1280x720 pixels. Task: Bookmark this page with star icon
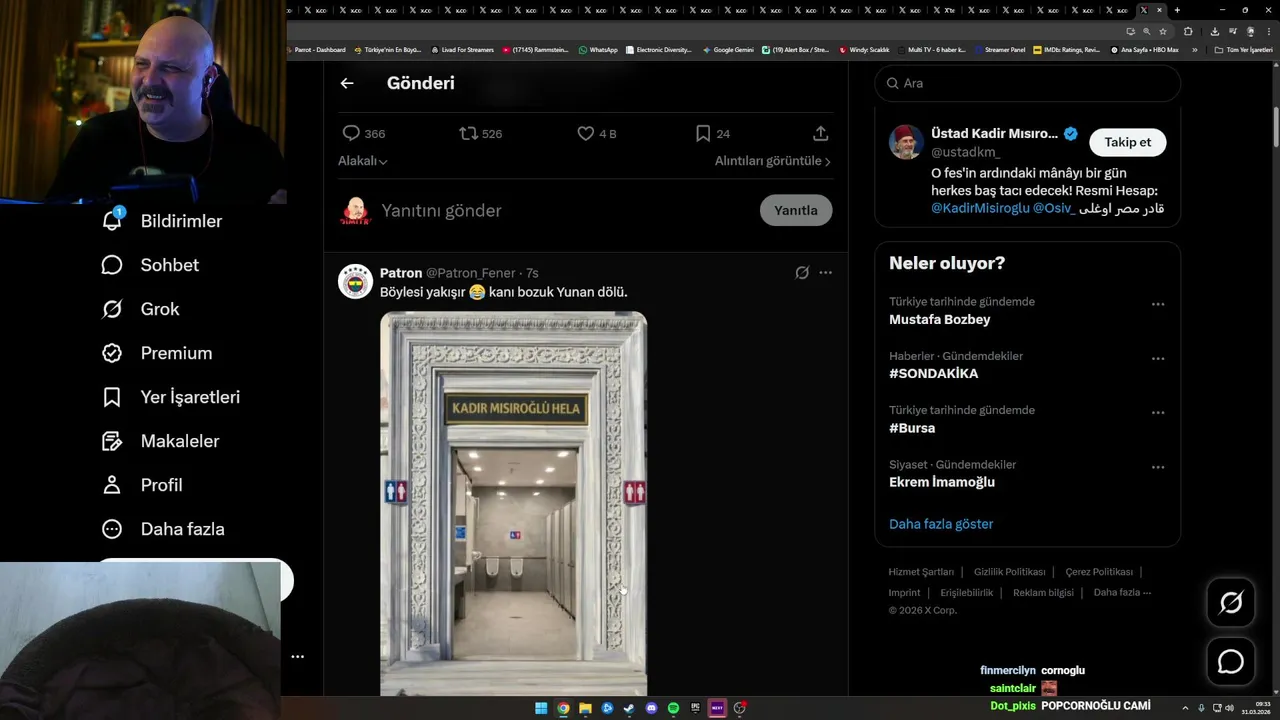coord(1163,31)
